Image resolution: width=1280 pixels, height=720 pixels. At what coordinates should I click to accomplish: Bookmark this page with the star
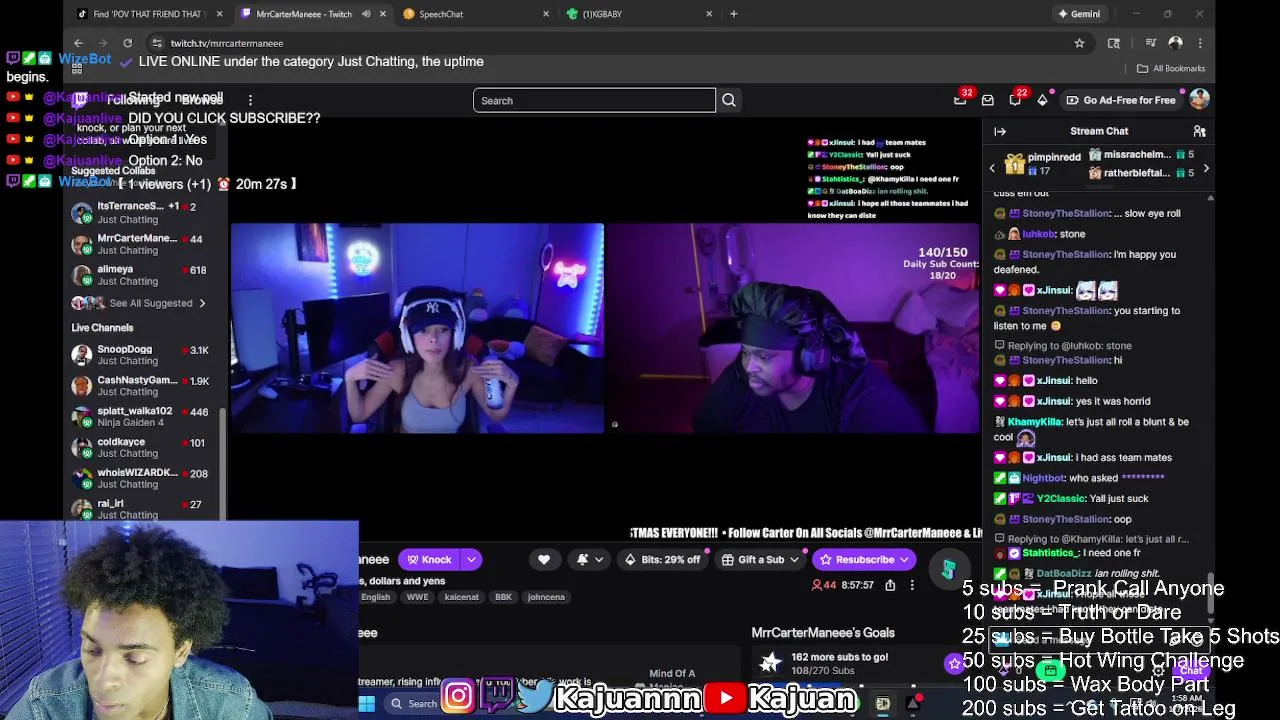(x=1079, y=43)
